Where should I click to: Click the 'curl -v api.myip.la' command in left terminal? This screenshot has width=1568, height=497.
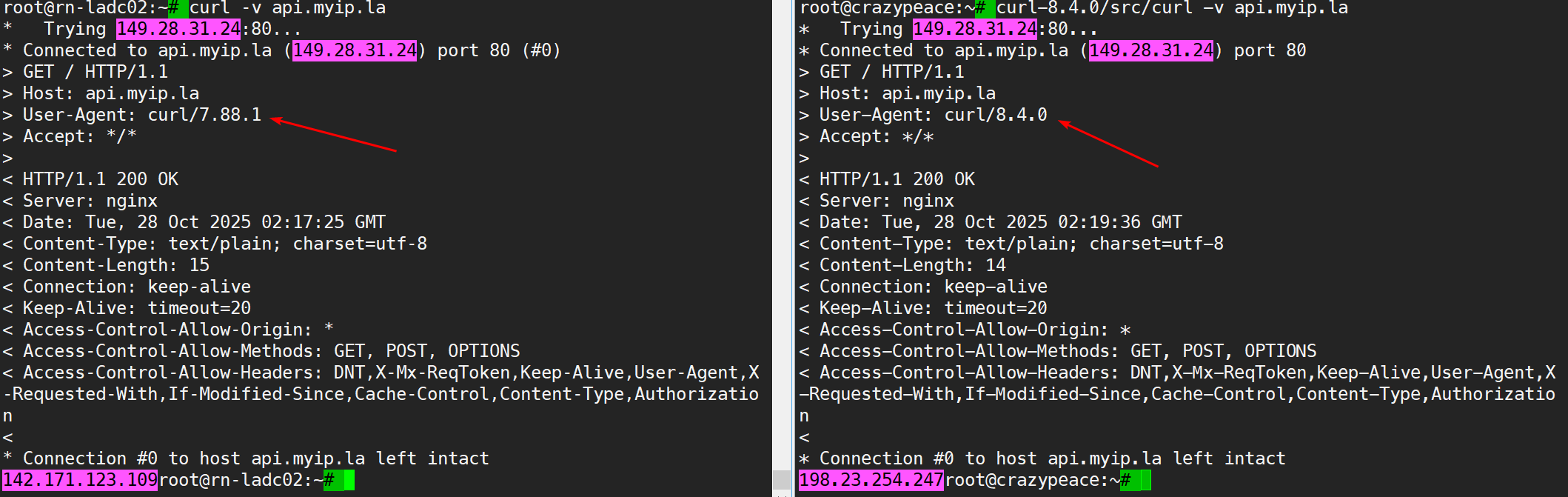(288, 8)
